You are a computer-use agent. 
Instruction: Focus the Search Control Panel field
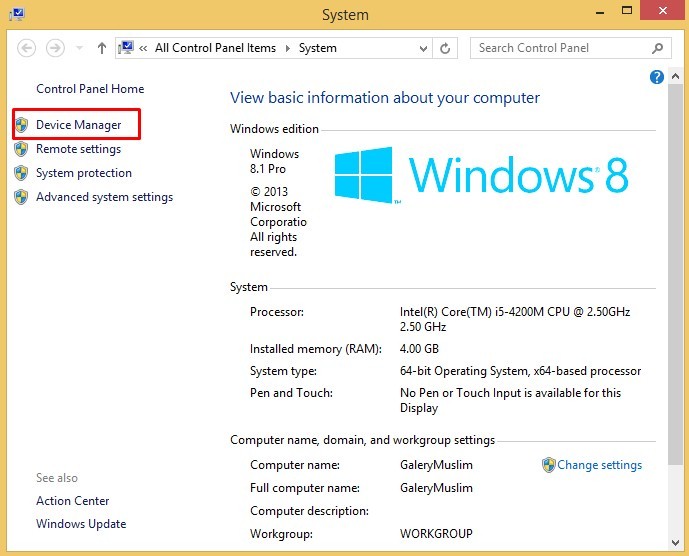pos(570,48)
